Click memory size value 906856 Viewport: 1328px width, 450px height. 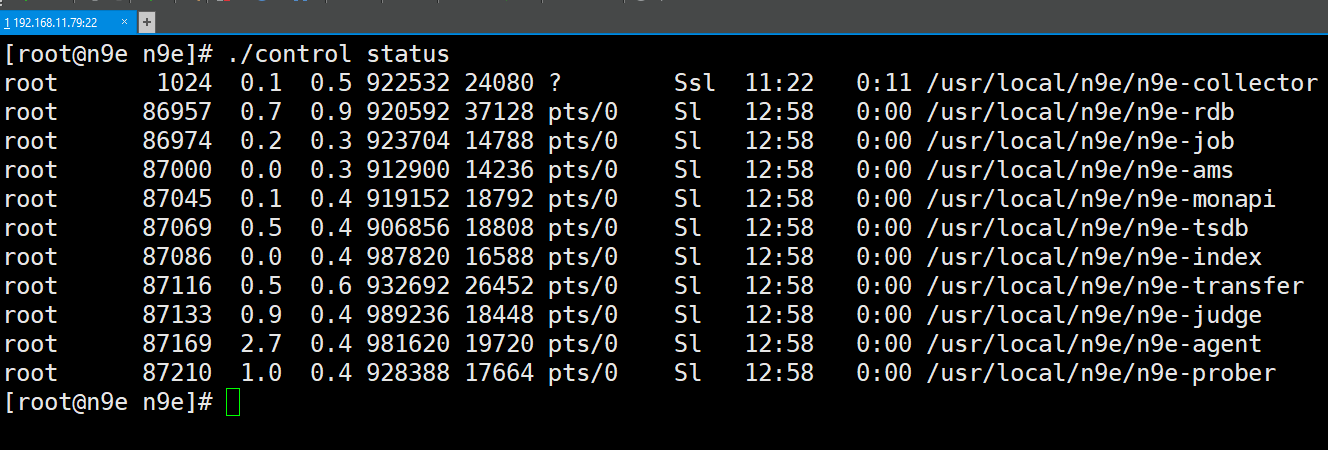[x=408, y=228]
